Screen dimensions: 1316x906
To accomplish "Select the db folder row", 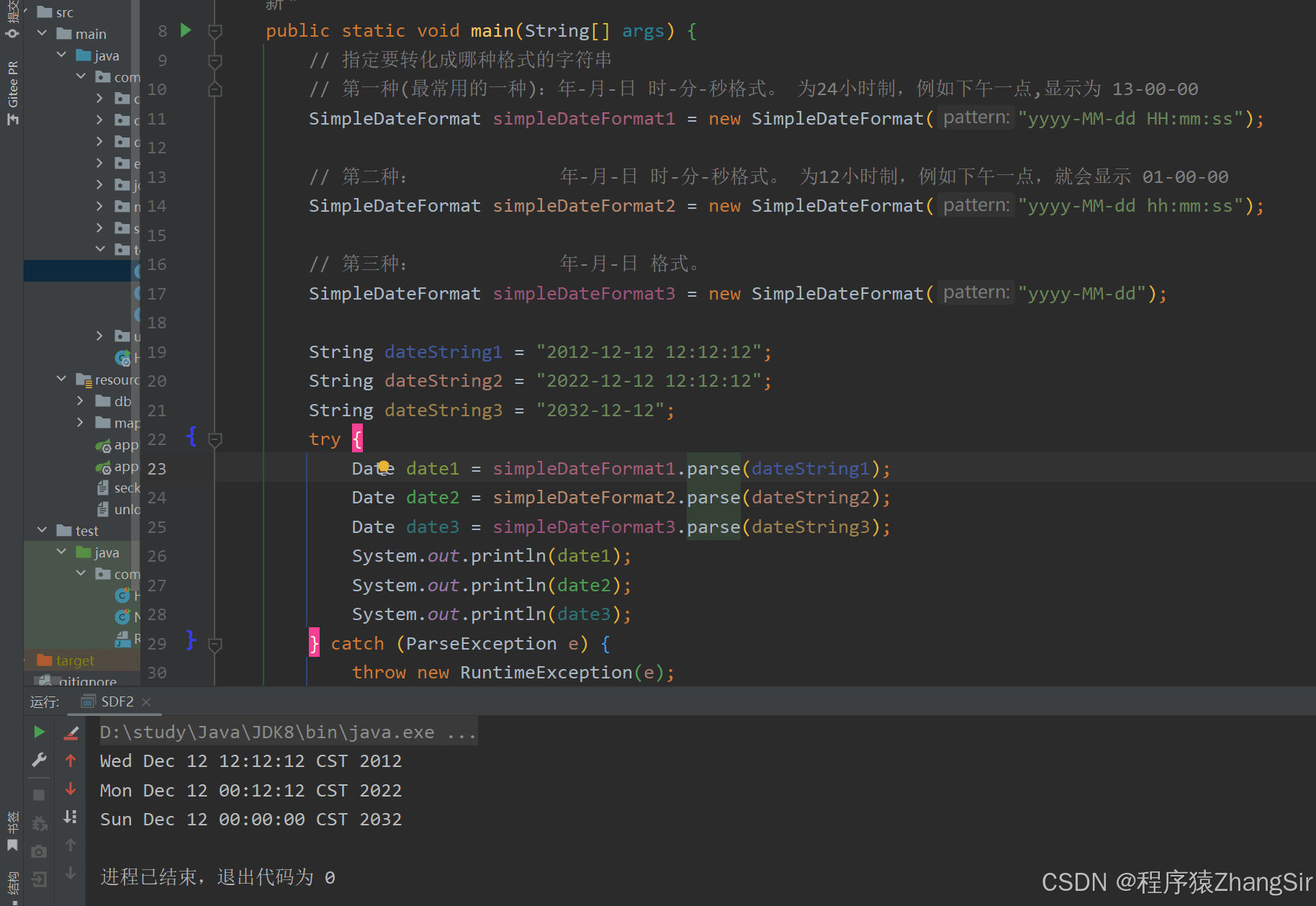I will (x=82, y=400).
